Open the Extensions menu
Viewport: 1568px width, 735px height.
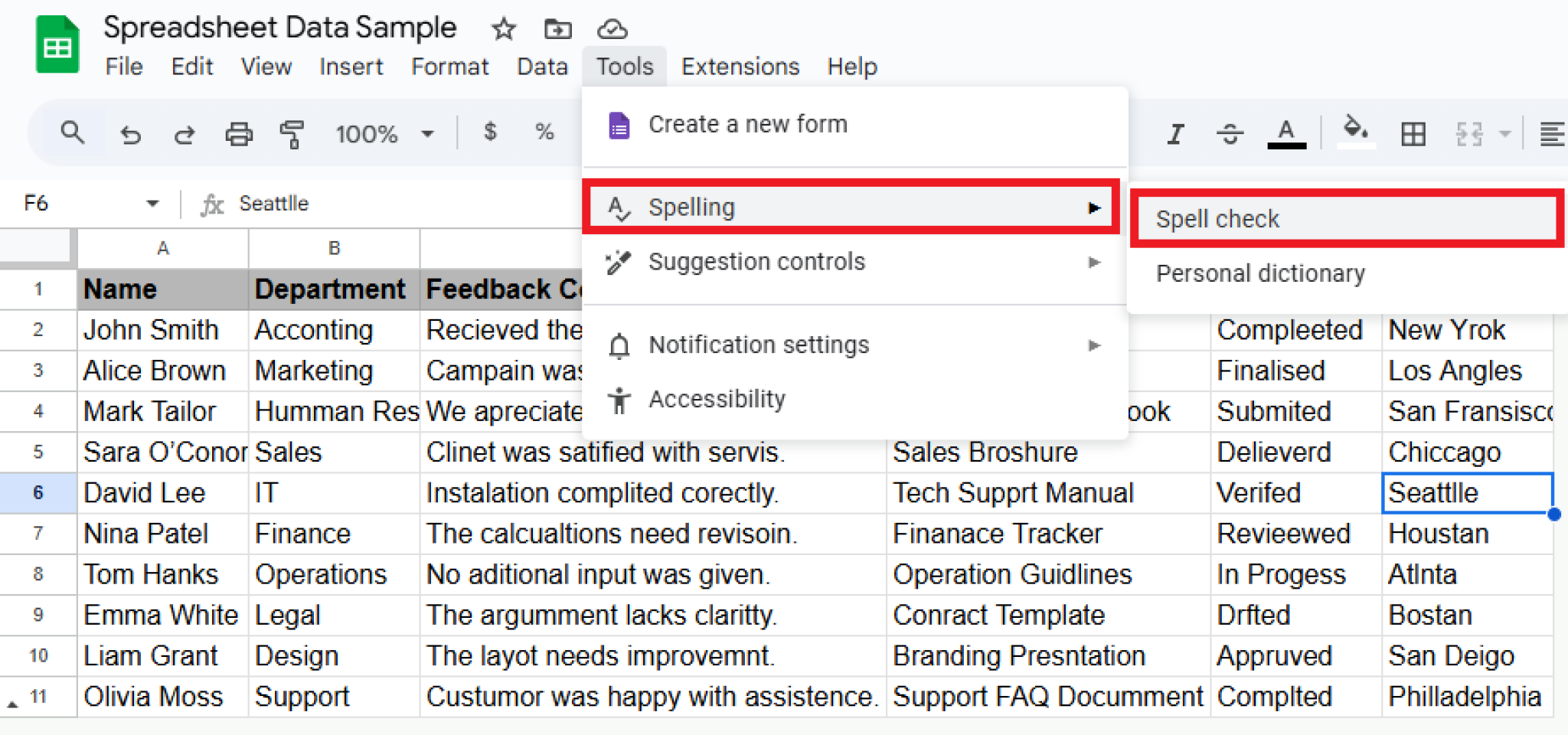click(x=740, y=67)
